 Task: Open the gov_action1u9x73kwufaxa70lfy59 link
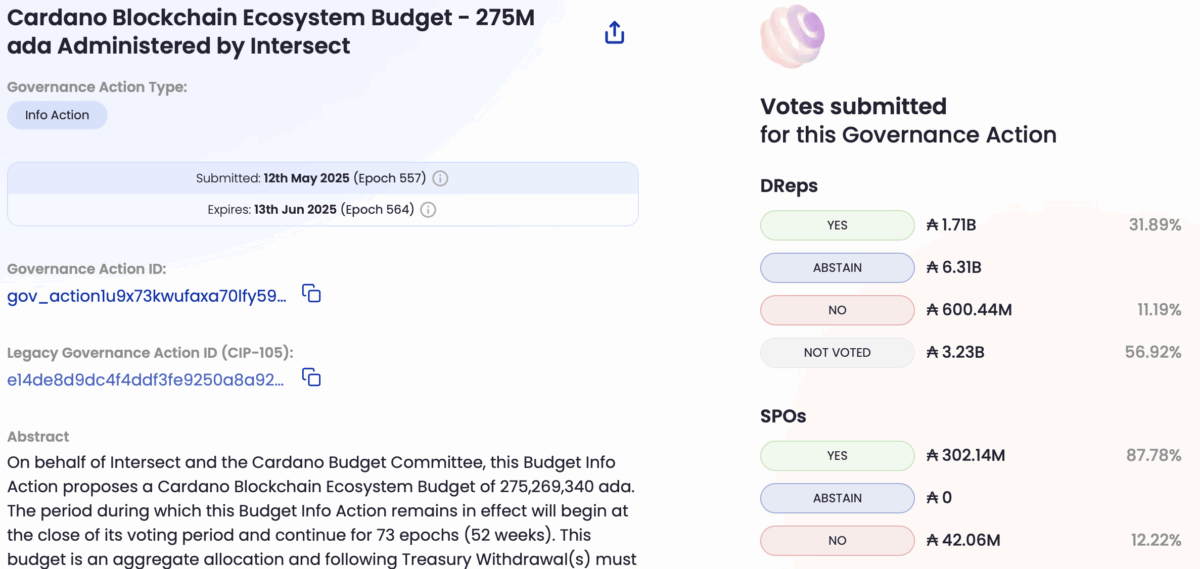(147, 296)
